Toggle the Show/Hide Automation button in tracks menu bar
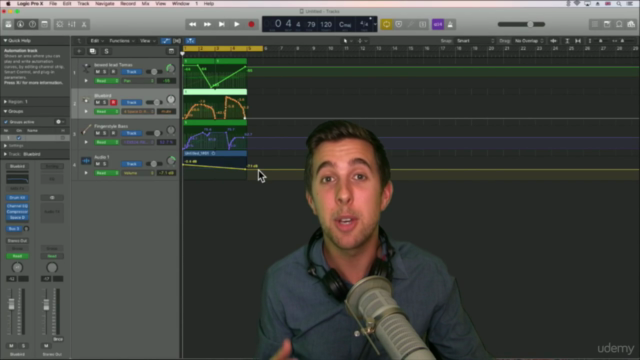Screen dimensions: 640x360 (x=165, y=41)
